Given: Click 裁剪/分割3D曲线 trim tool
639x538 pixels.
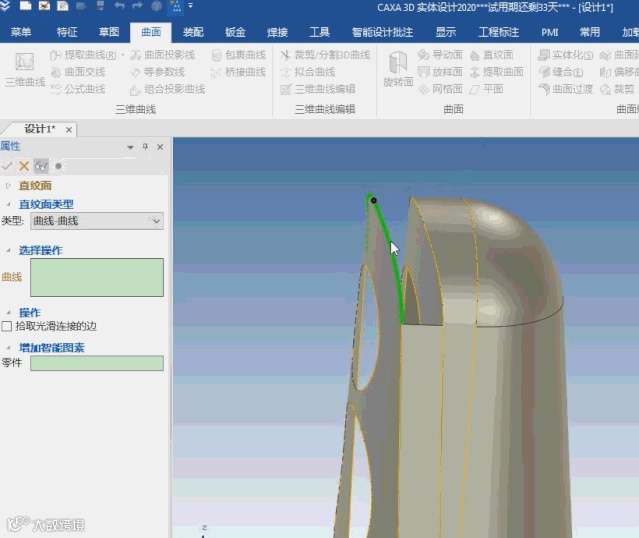Looking at the screenshot, I should tap(325, 55).
